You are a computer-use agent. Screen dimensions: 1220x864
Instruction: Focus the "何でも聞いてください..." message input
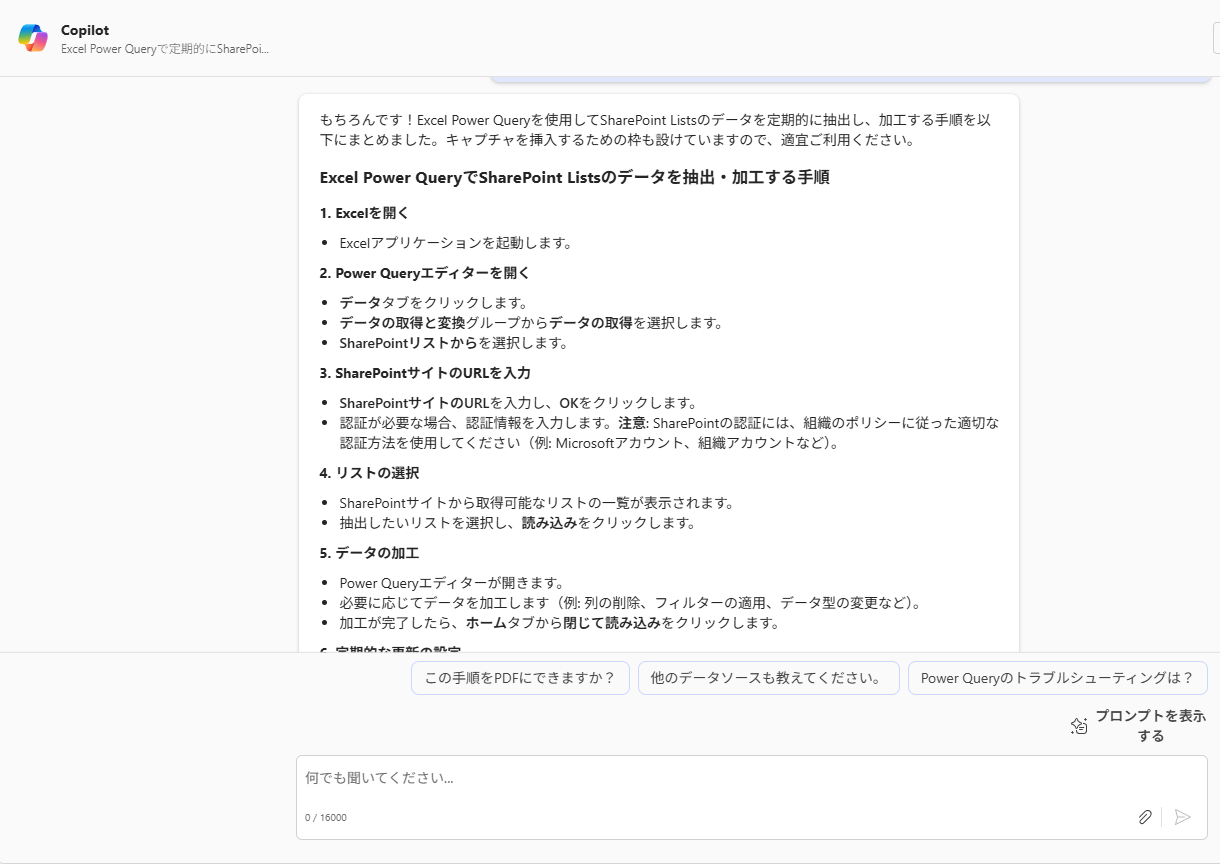(752, 778)
